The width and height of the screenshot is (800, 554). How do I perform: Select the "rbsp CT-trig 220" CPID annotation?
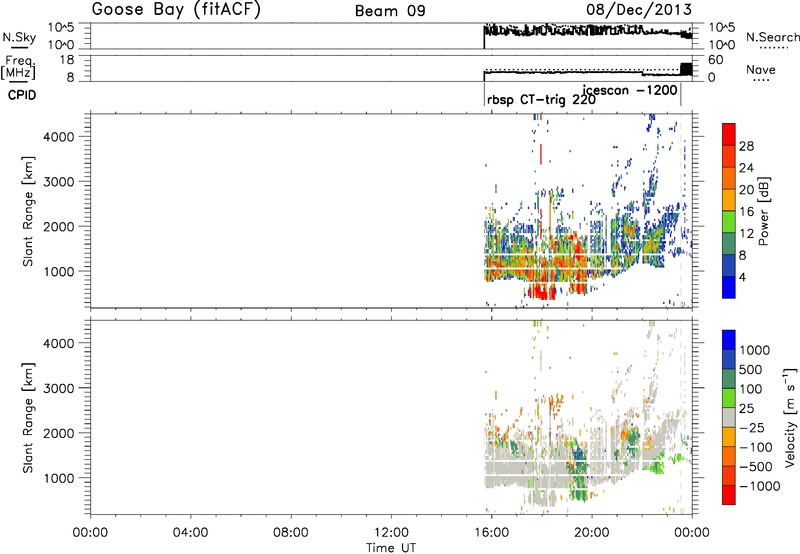click(x=541, y=100)
